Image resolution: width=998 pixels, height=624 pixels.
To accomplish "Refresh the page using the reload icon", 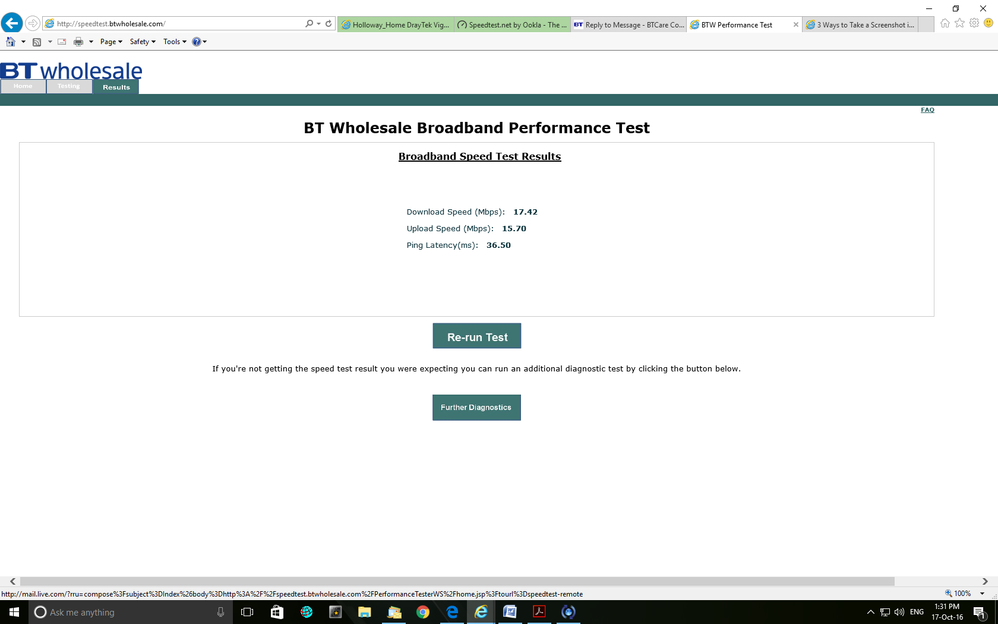I will click(328, 24).
